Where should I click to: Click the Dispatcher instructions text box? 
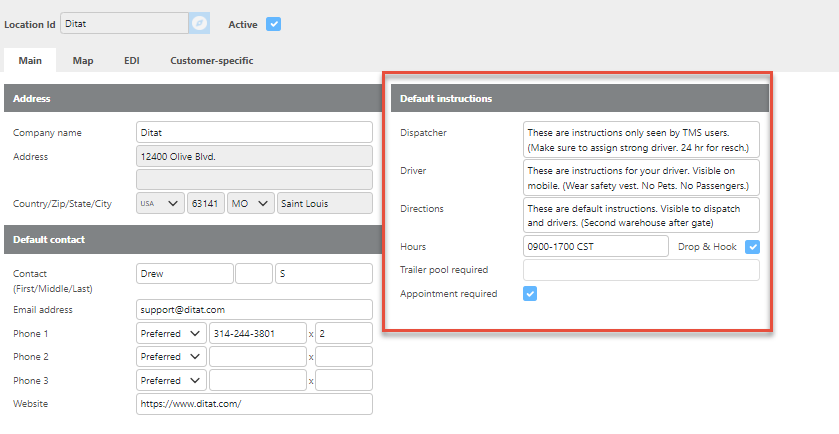[x=640, y=140]
